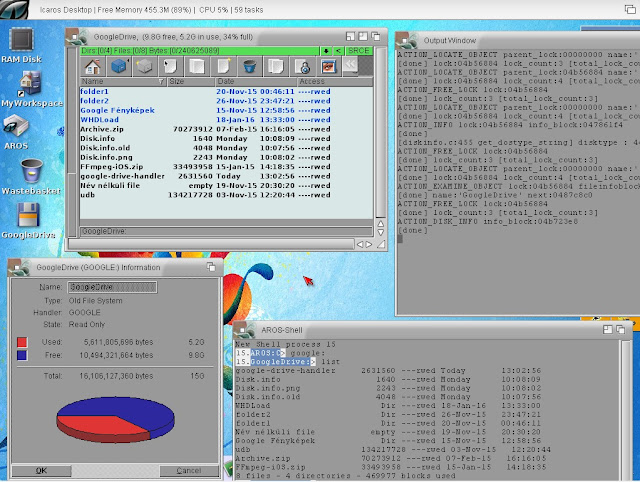Click the blue Free color swatch
This screenshot has height=482, width=640.
pos(22,355)
